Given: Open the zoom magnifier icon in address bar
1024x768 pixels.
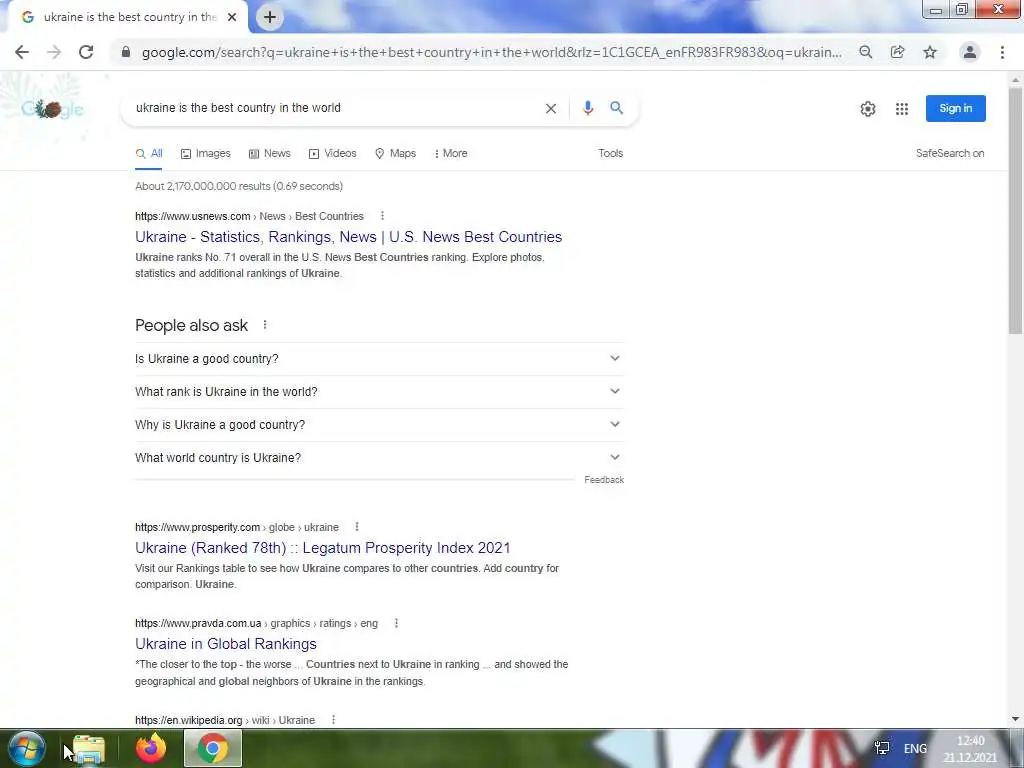Looking at the screenshot, I should (865, 52).
